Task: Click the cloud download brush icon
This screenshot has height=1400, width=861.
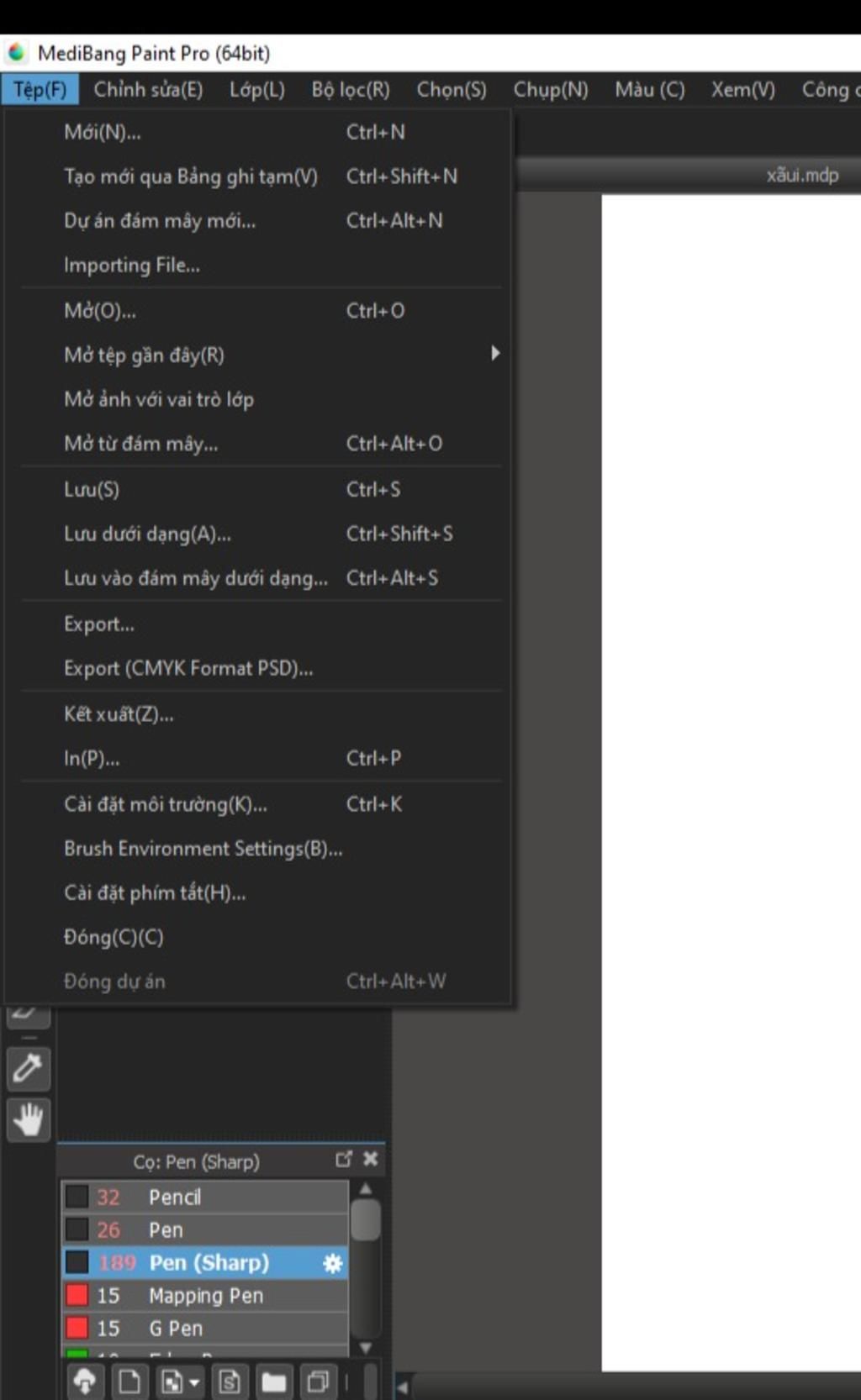Action: (85, 1381)
